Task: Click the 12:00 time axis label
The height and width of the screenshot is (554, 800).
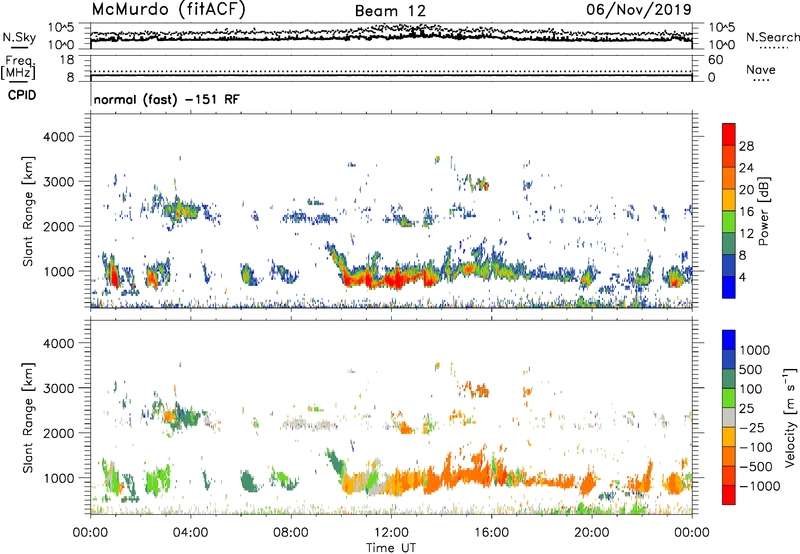Action: point(391,533)
